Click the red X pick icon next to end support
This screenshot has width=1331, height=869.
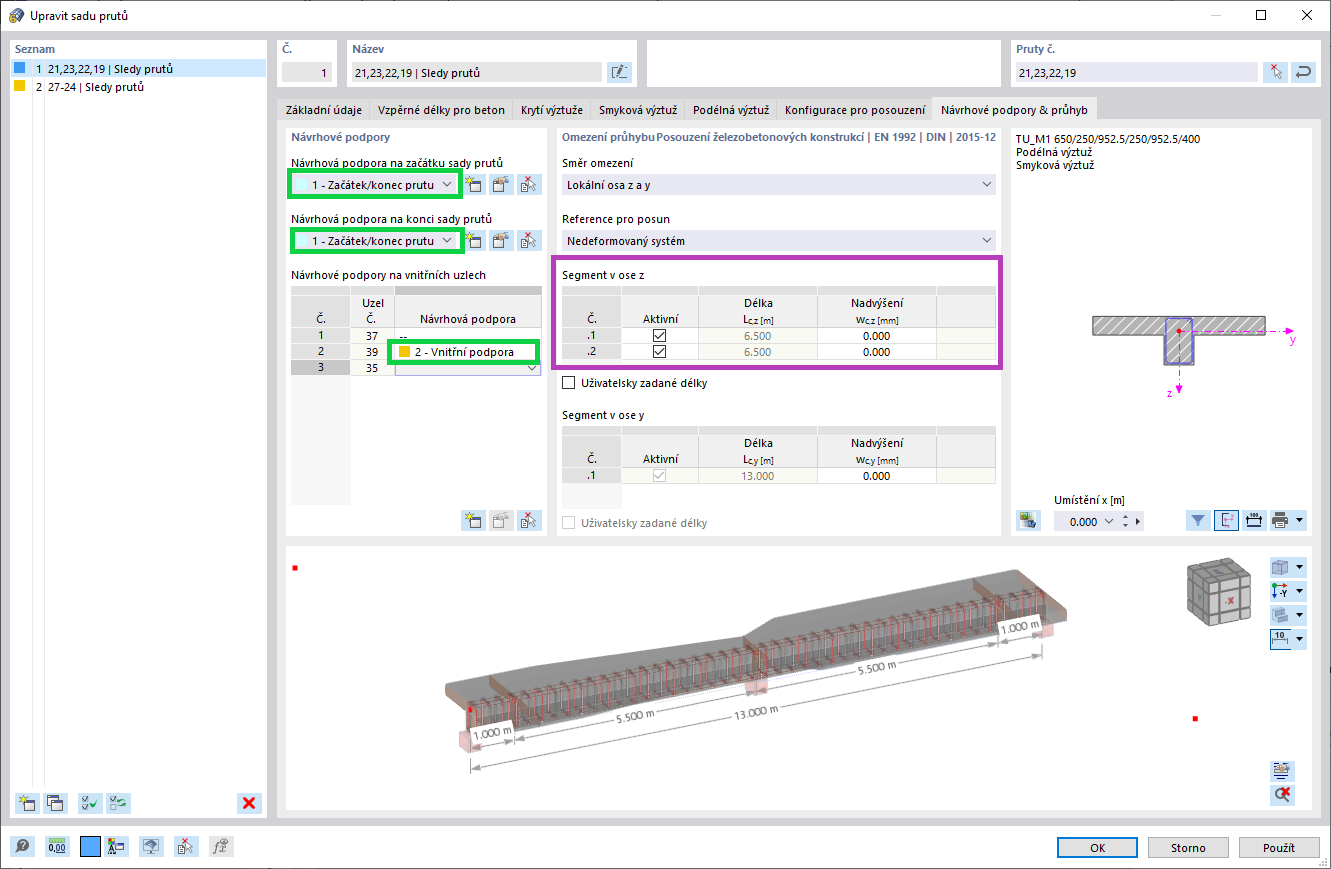pyautogui.click(x=529, y=240)
